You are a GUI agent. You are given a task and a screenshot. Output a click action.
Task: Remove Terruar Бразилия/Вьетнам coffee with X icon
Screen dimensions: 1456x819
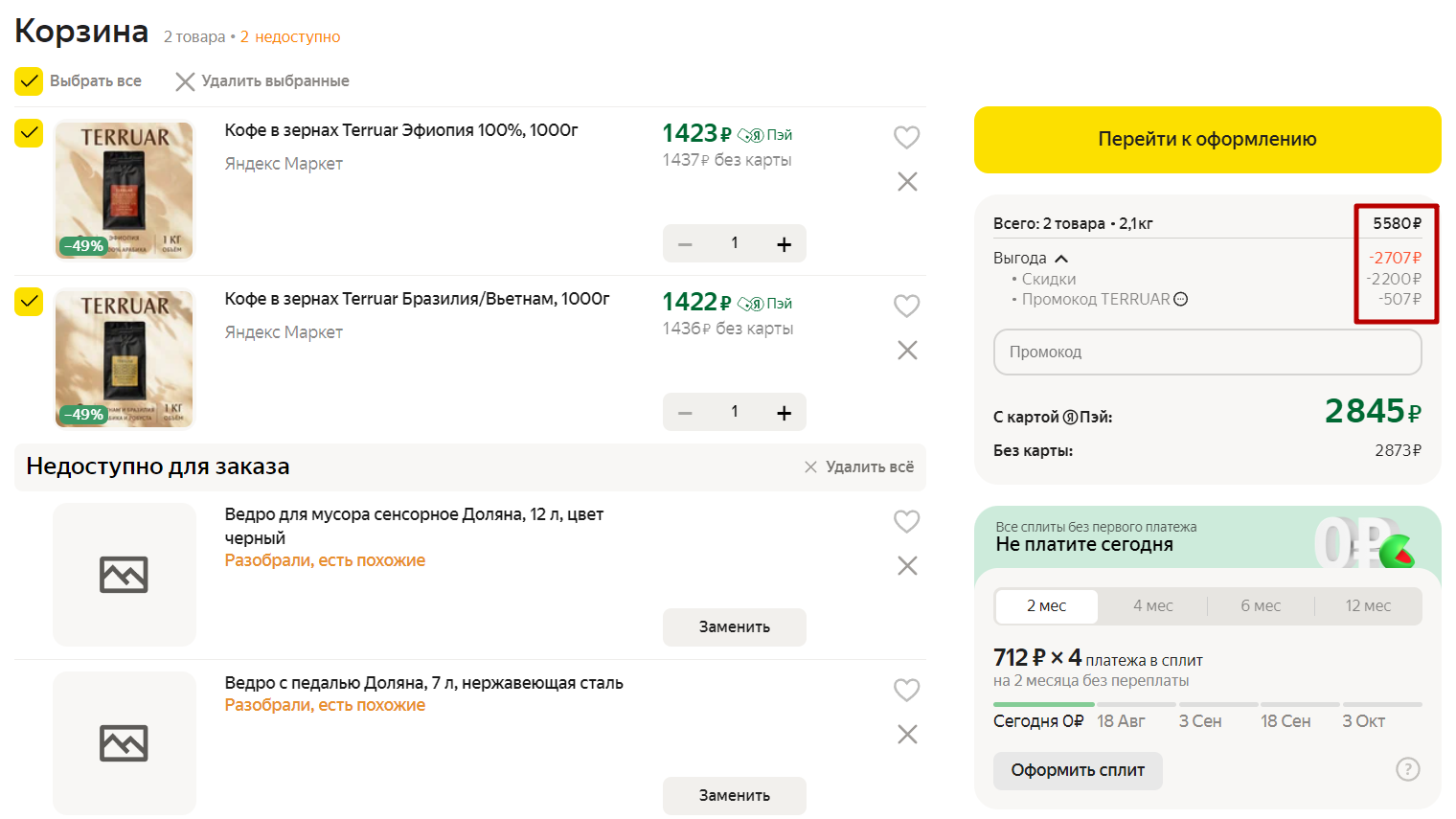[x=907, y=350]
